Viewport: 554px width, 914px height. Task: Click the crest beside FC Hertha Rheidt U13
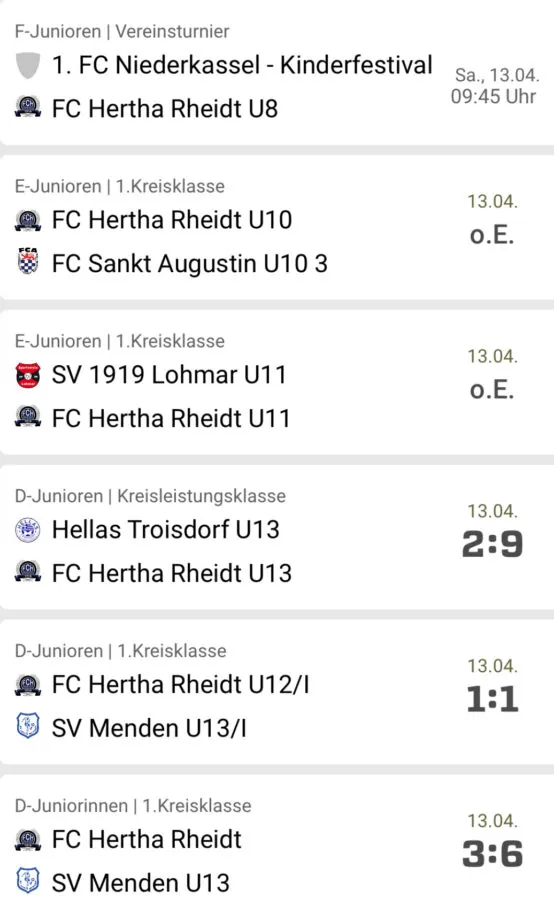click(27, 572)
